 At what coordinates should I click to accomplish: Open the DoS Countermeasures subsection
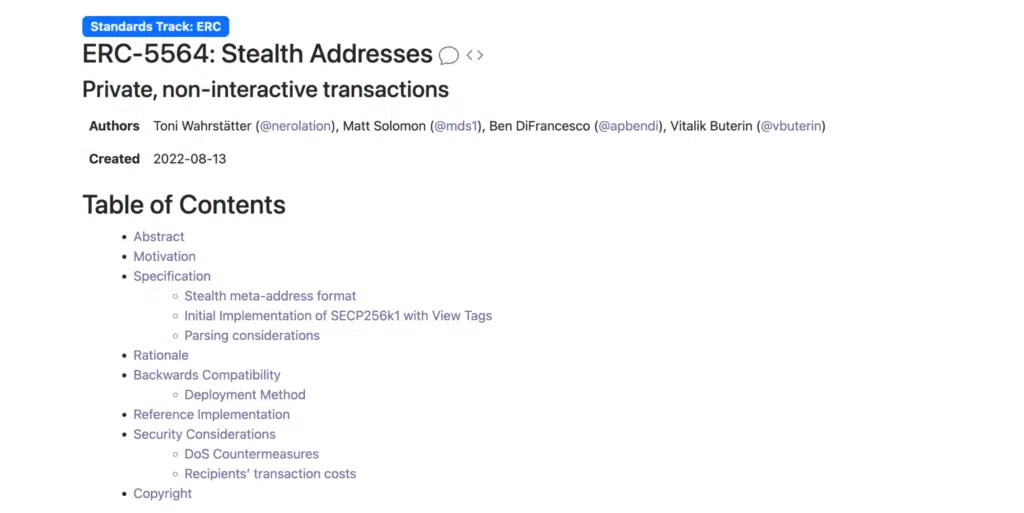tap(251, 454)
